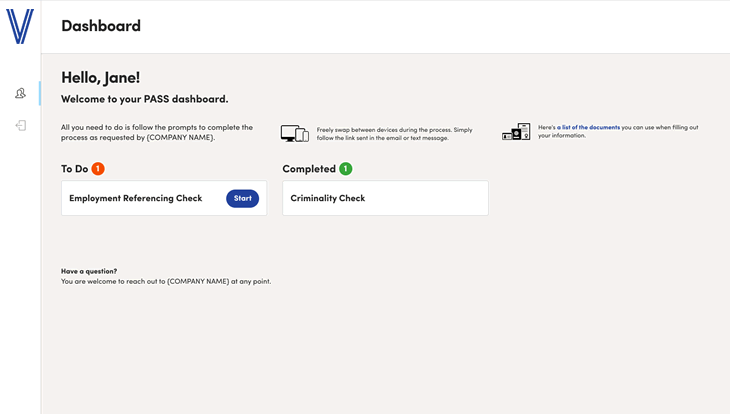
Task: Open the completed Criminality Check card
Action: [x=385, y=198]
